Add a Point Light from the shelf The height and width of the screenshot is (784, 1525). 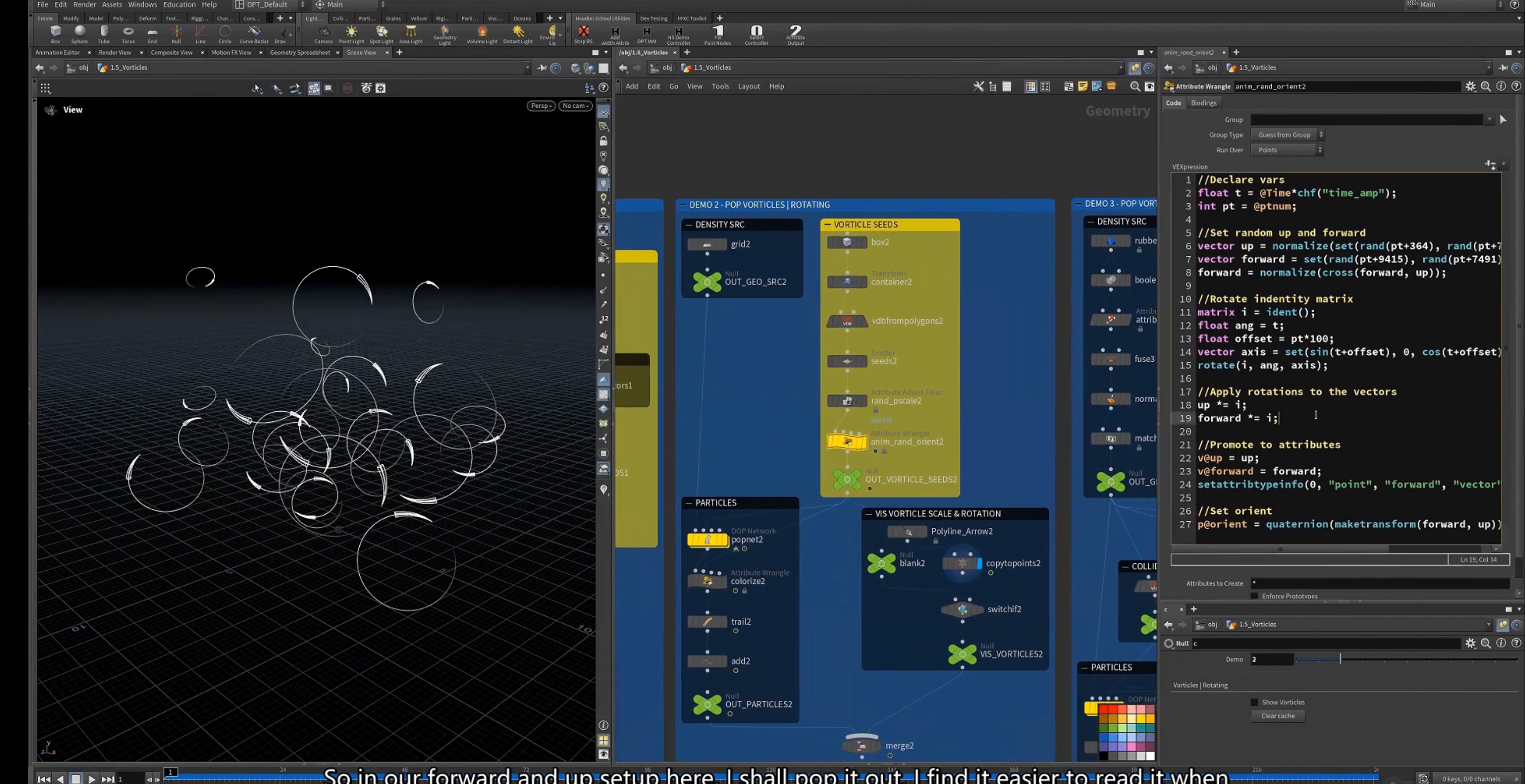(x=351, y=34)
